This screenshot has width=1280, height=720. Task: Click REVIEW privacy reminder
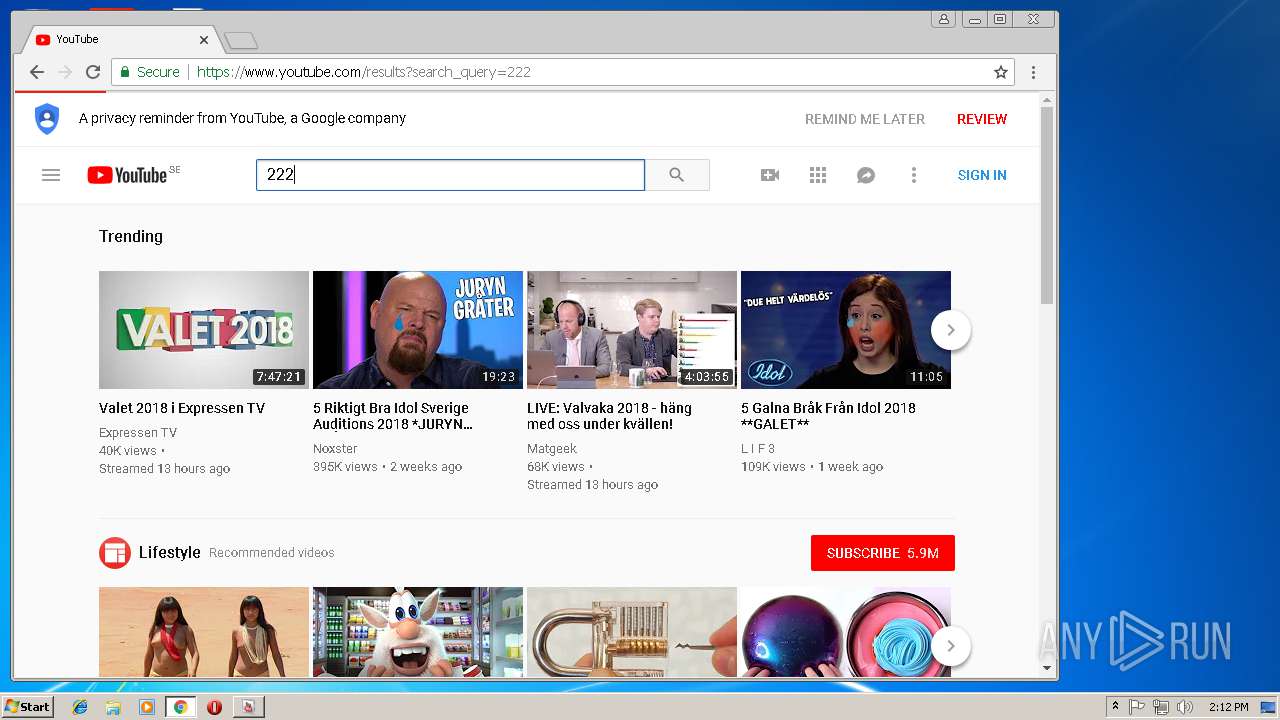tap(982, 119)
